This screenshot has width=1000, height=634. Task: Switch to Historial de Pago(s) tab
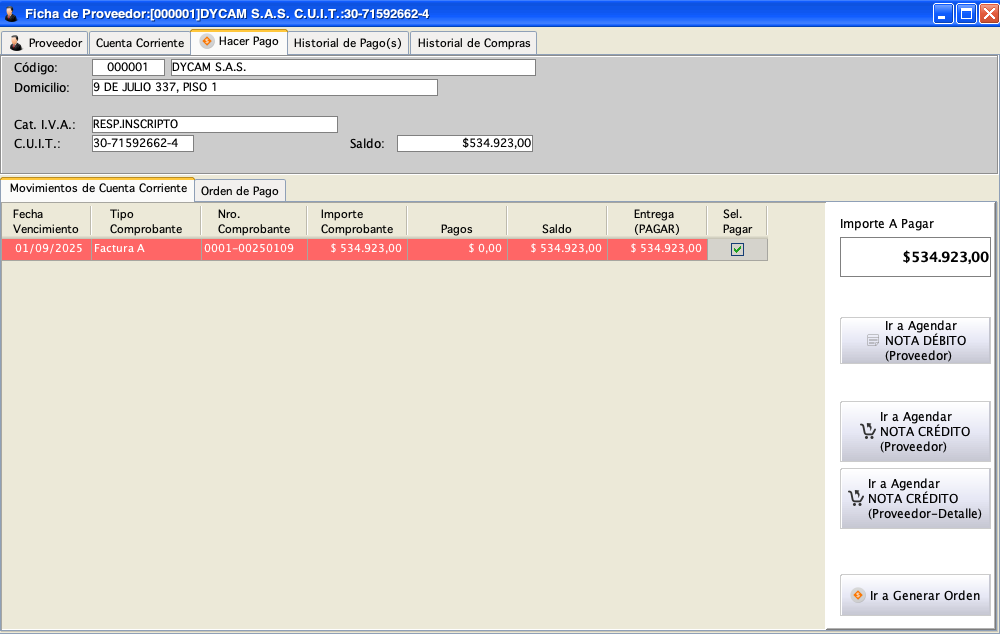point(347,43)
